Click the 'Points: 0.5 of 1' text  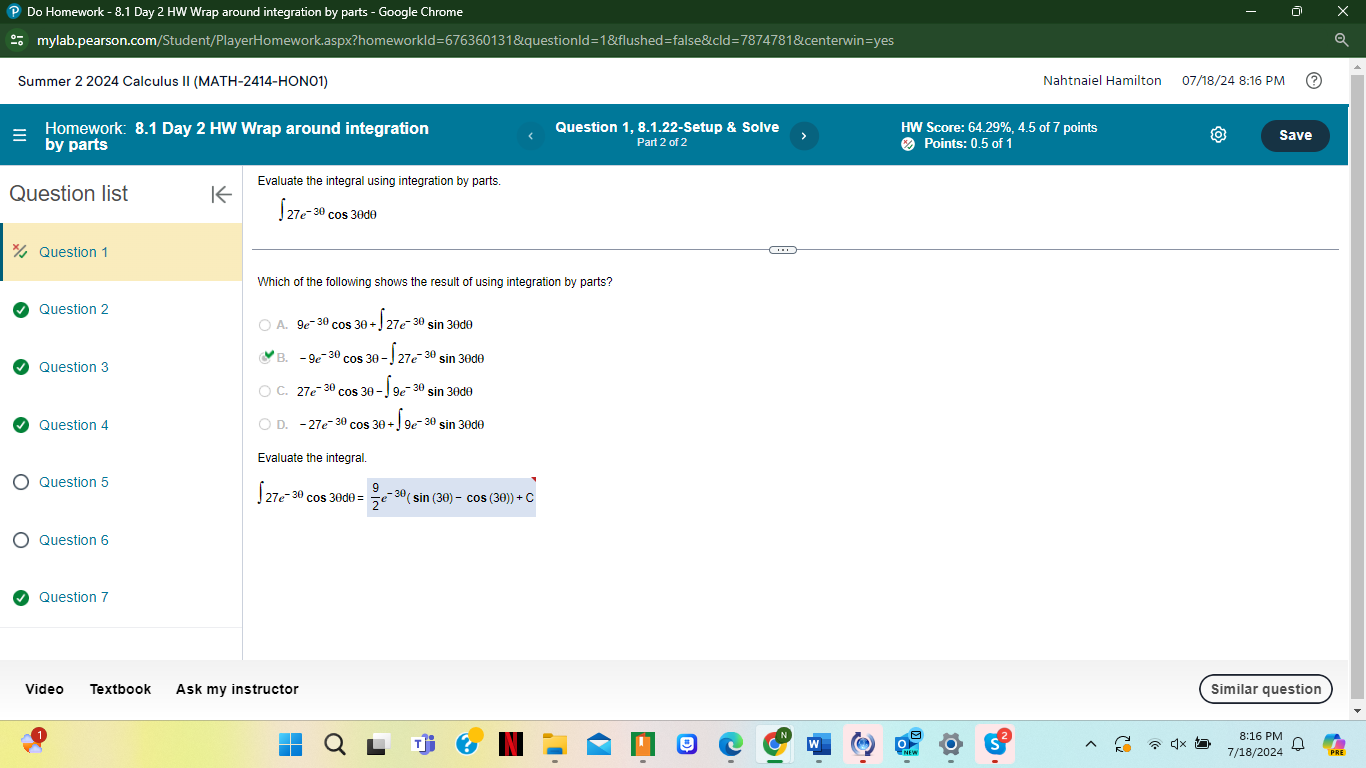pyautogui.click(x=968, y=144)
